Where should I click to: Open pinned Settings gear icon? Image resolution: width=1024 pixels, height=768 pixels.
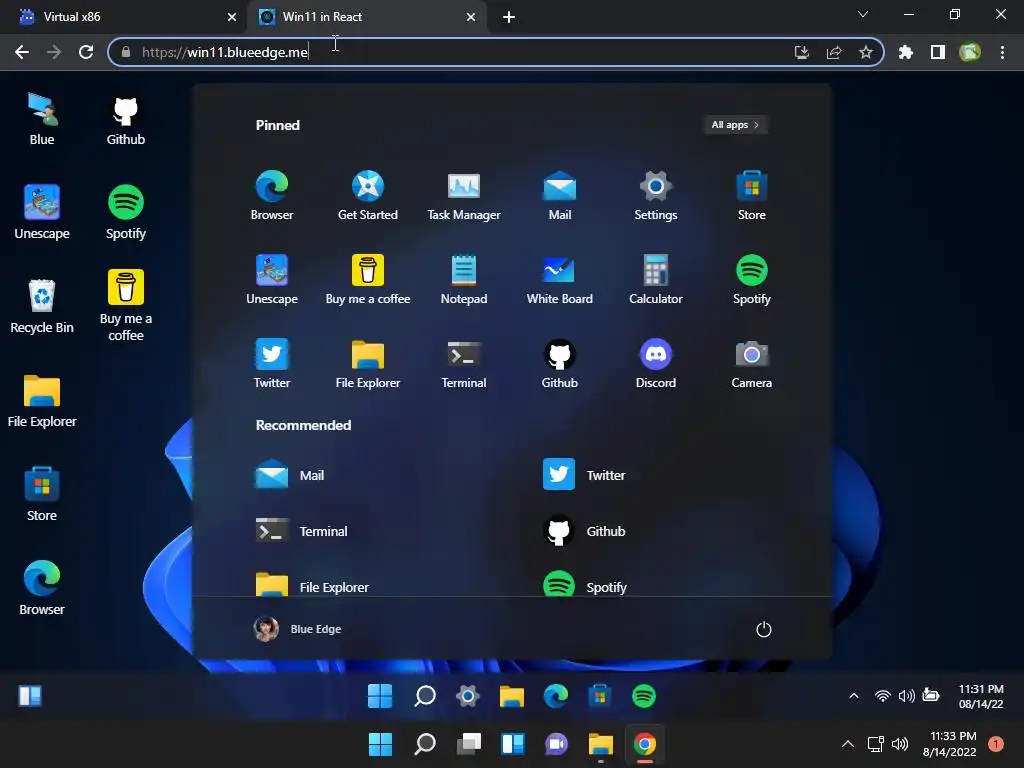656,187
